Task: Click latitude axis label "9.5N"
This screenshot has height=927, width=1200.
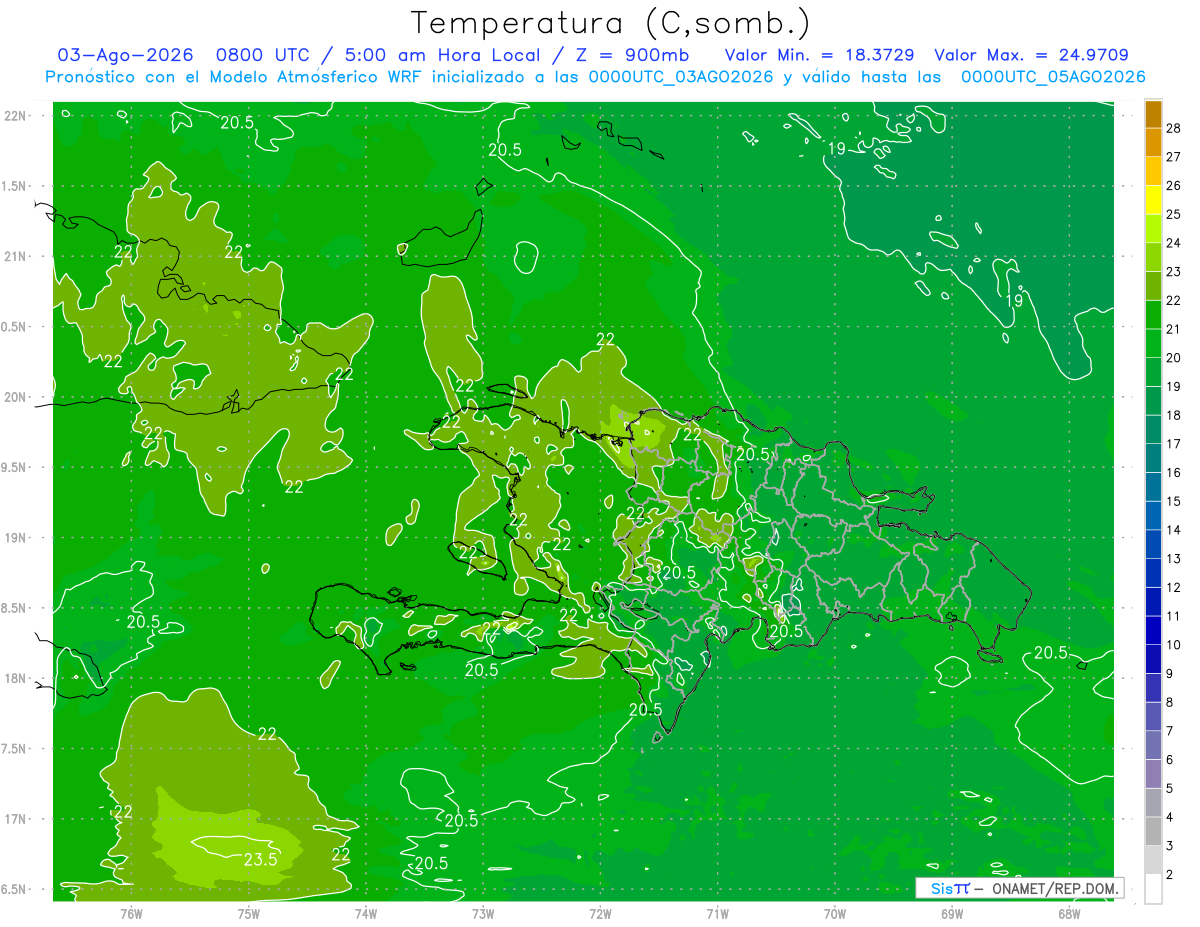Action: click(x=15, y=467)
